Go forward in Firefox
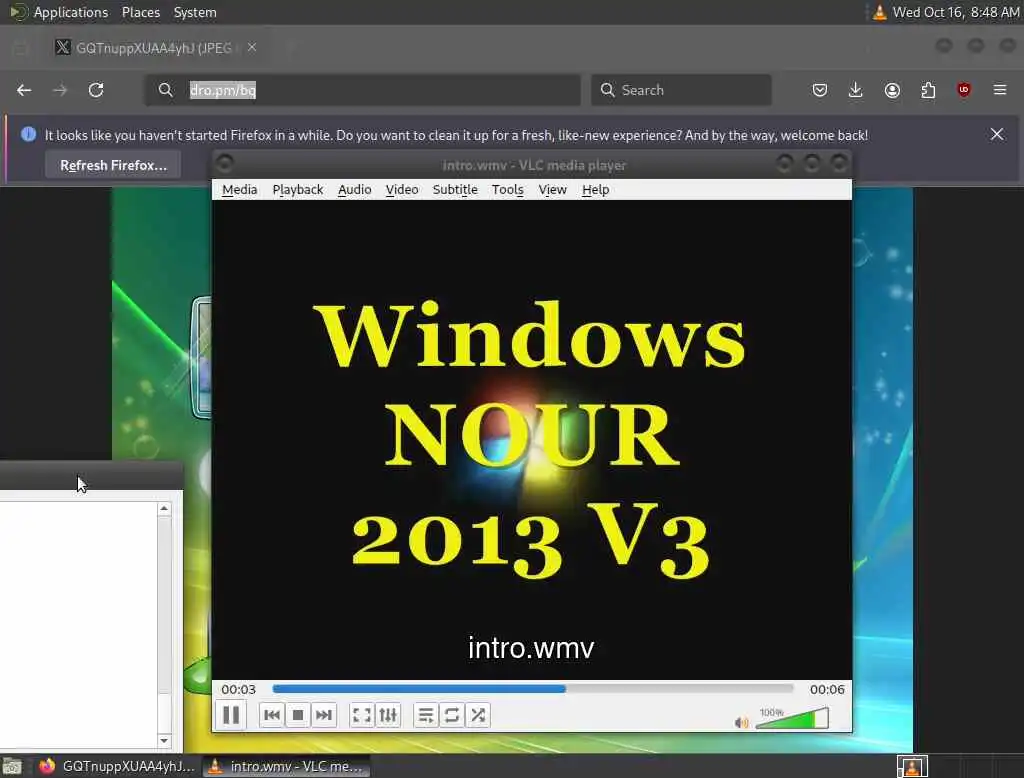This screenshot has width=1024, height=778. pyautogui.click(x=60, y=90)
